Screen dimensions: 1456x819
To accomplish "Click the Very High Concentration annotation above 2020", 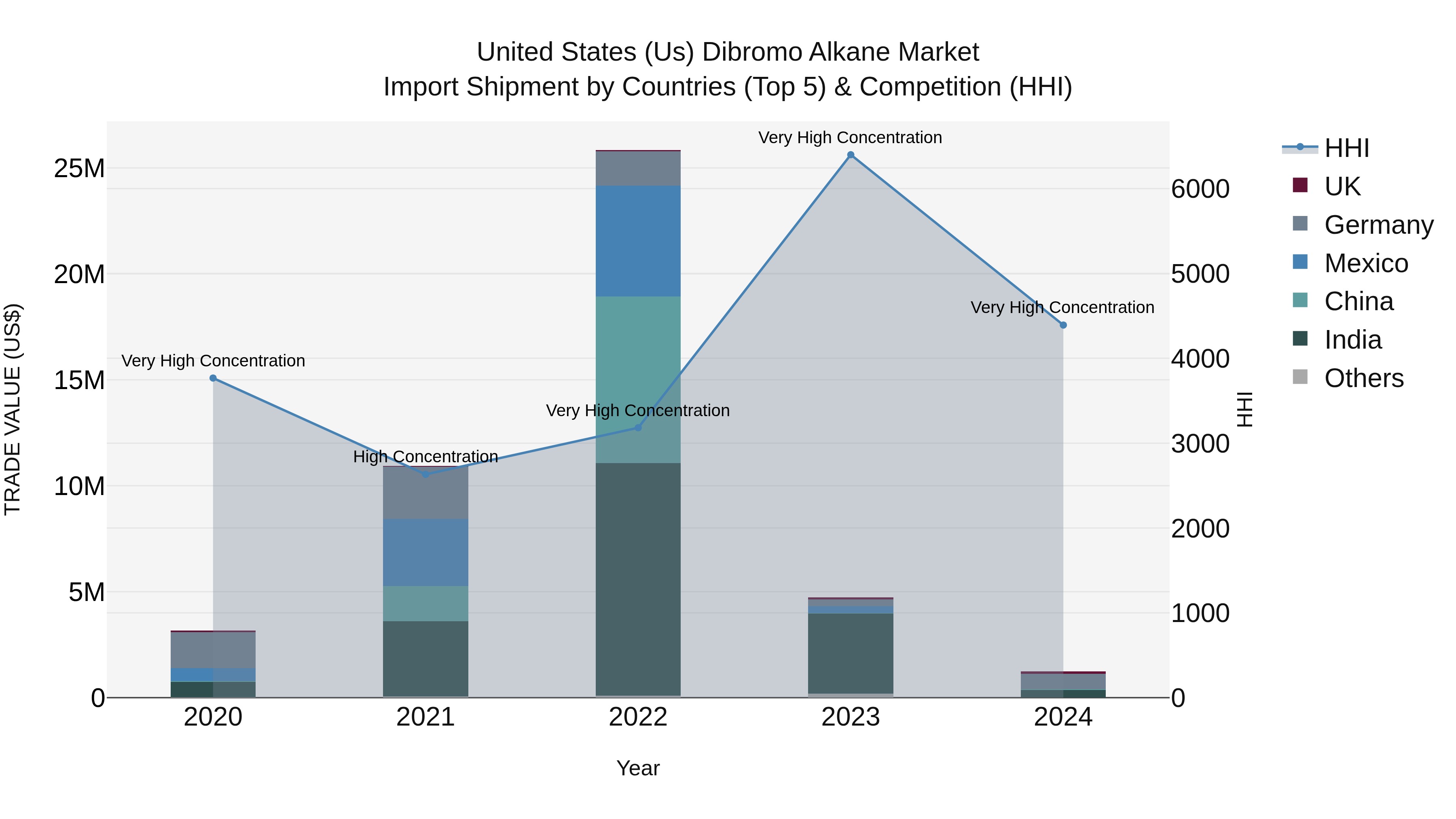I will (x=213, y=361).
